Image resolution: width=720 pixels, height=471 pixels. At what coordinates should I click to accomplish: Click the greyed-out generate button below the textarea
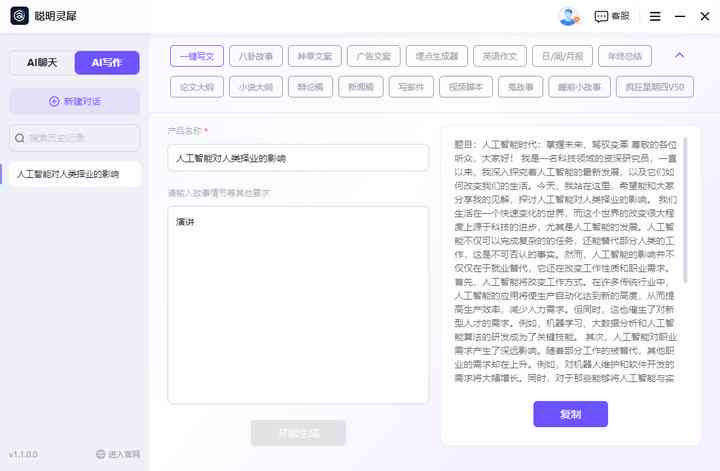click(x=298, y=433)
